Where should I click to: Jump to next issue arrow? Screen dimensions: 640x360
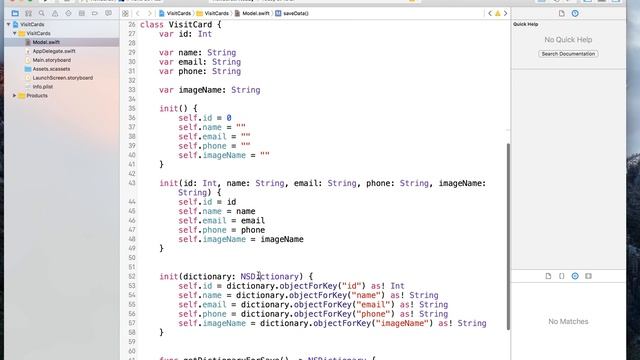point(505,13)
